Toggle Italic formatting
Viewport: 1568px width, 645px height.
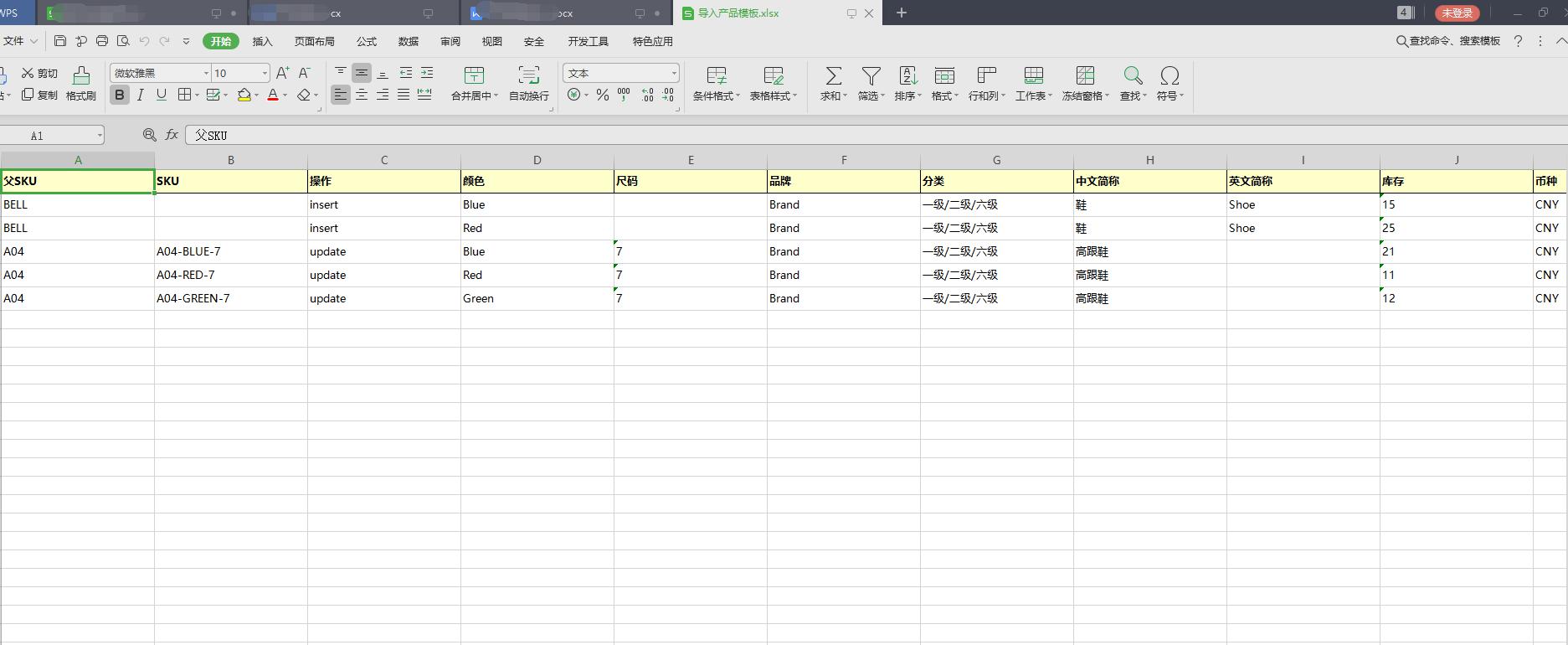[x=141, y=95]
